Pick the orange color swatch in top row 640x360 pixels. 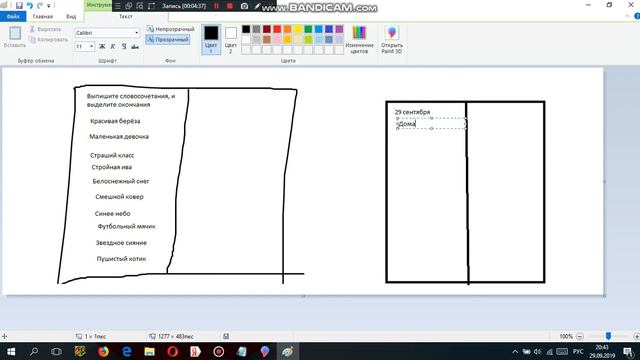pyautogui.click(x=287, y=29)
